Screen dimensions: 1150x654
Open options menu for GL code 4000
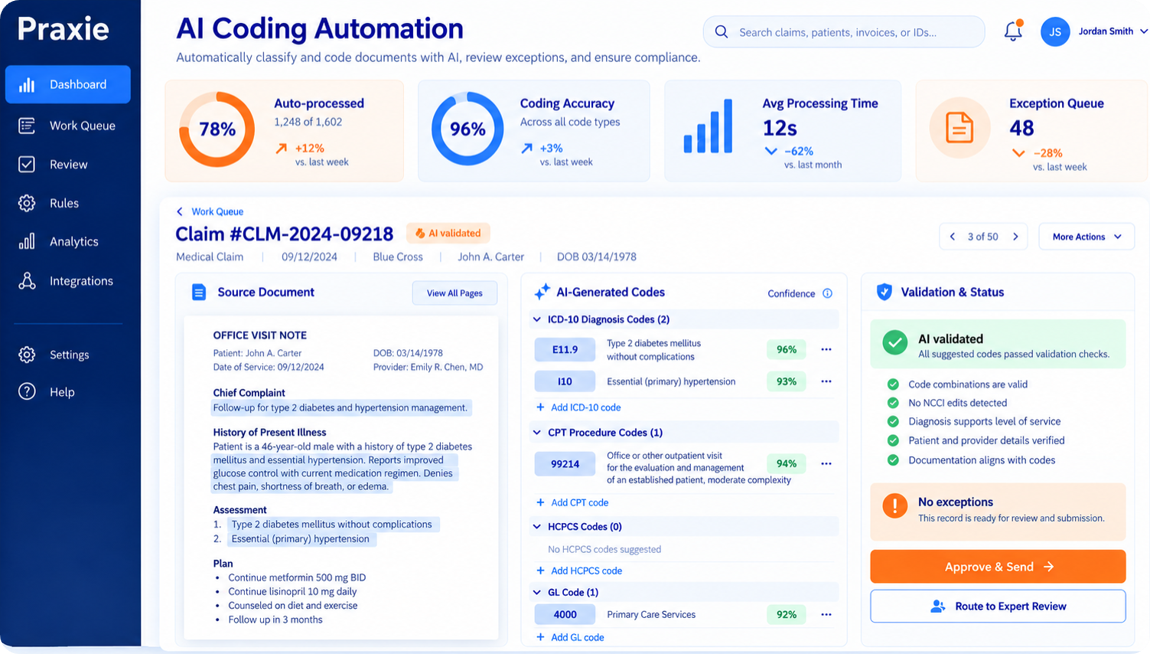pyautogui.click(x=827, y=614)
